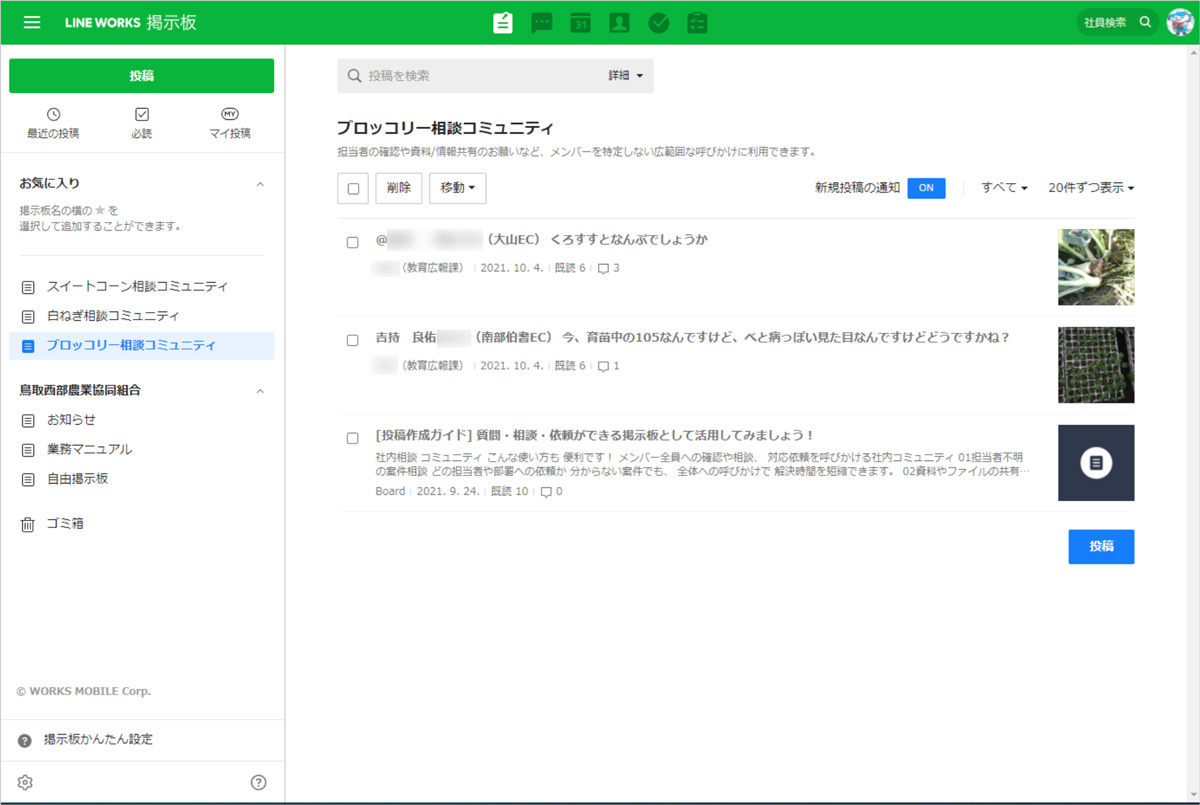Open the first post's vegetable thumbnail

(x=1096, y=267)
